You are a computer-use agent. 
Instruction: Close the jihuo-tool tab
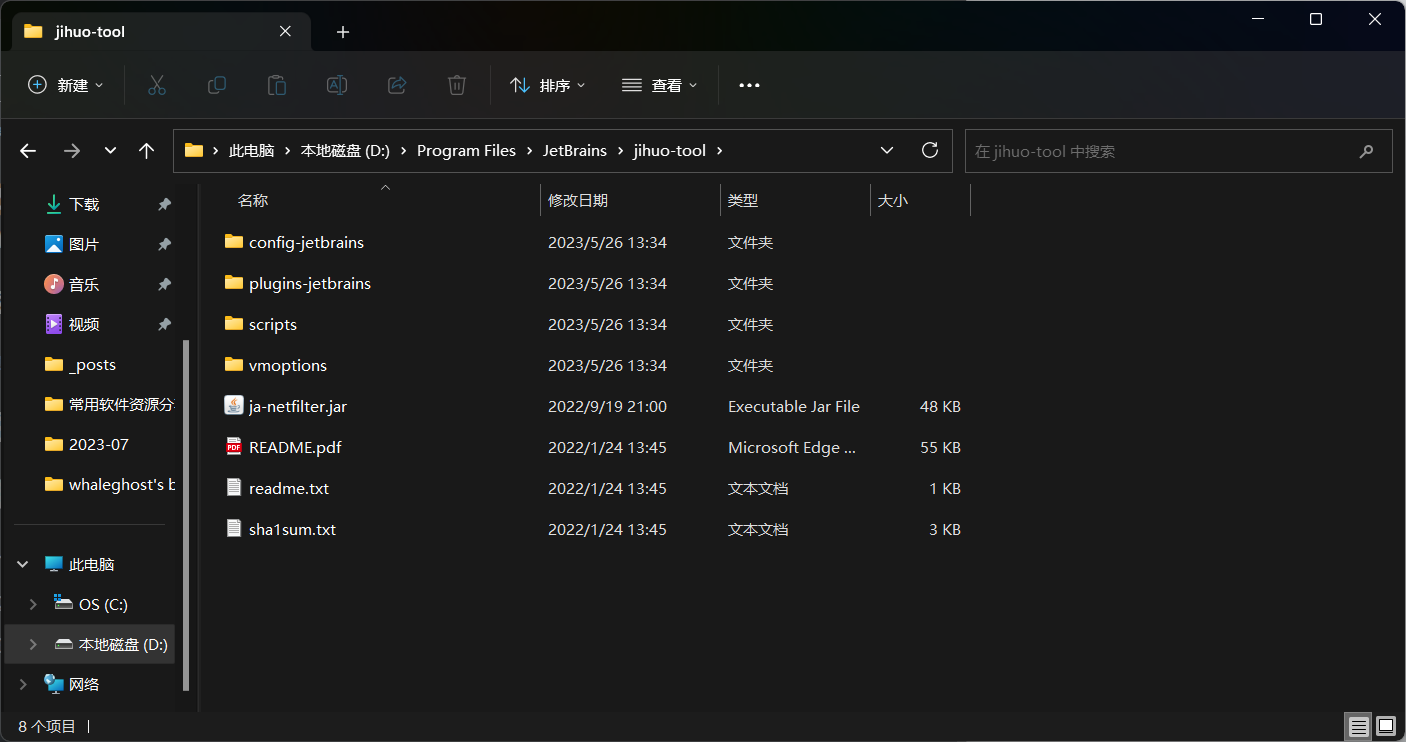285,31
